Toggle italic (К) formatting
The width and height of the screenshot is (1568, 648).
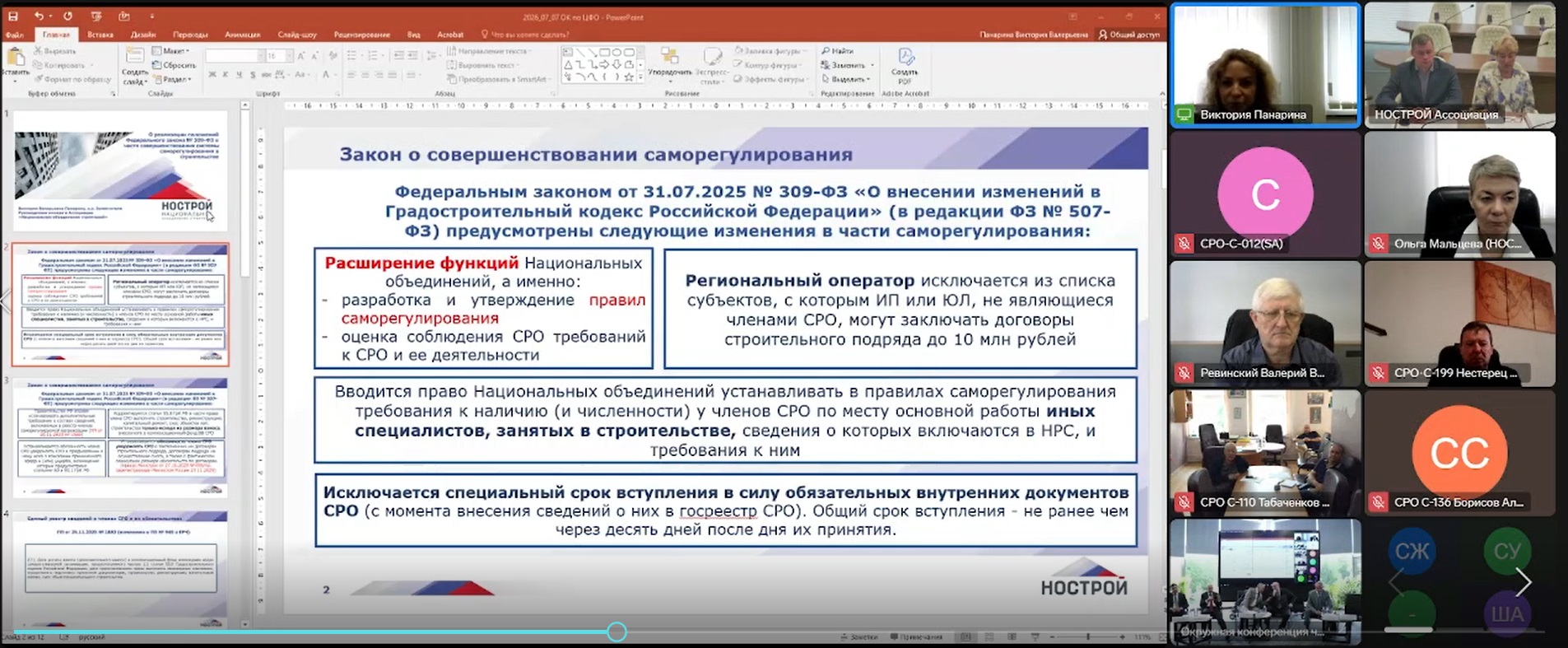[x=226, y=75]
